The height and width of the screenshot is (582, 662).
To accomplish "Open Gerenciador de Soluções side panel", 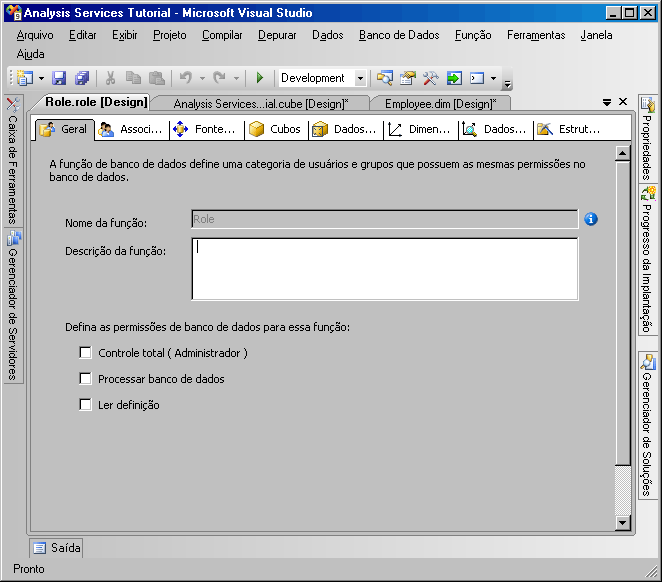I will pos(648,425).
